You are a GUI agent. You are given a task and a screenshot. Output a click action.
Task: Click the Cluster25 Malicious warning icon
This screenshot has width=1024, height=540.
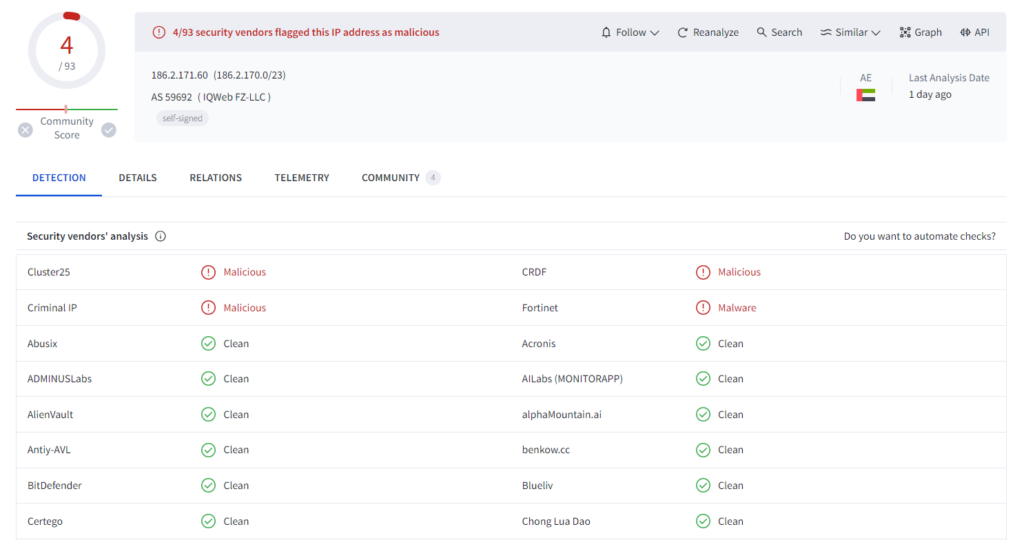(208, 272)
